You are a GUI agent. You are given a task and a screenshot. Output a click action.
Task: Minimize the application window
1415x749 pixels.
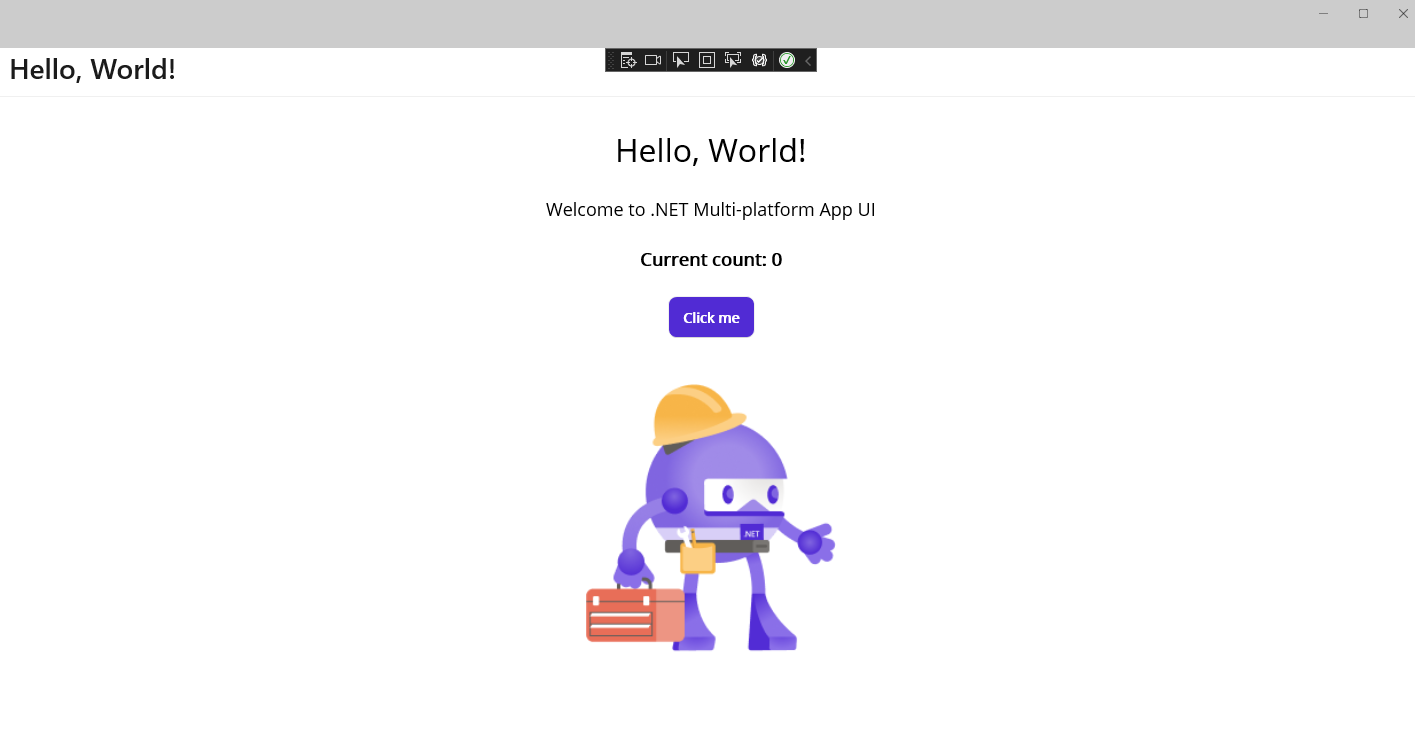click(1323, 13)
